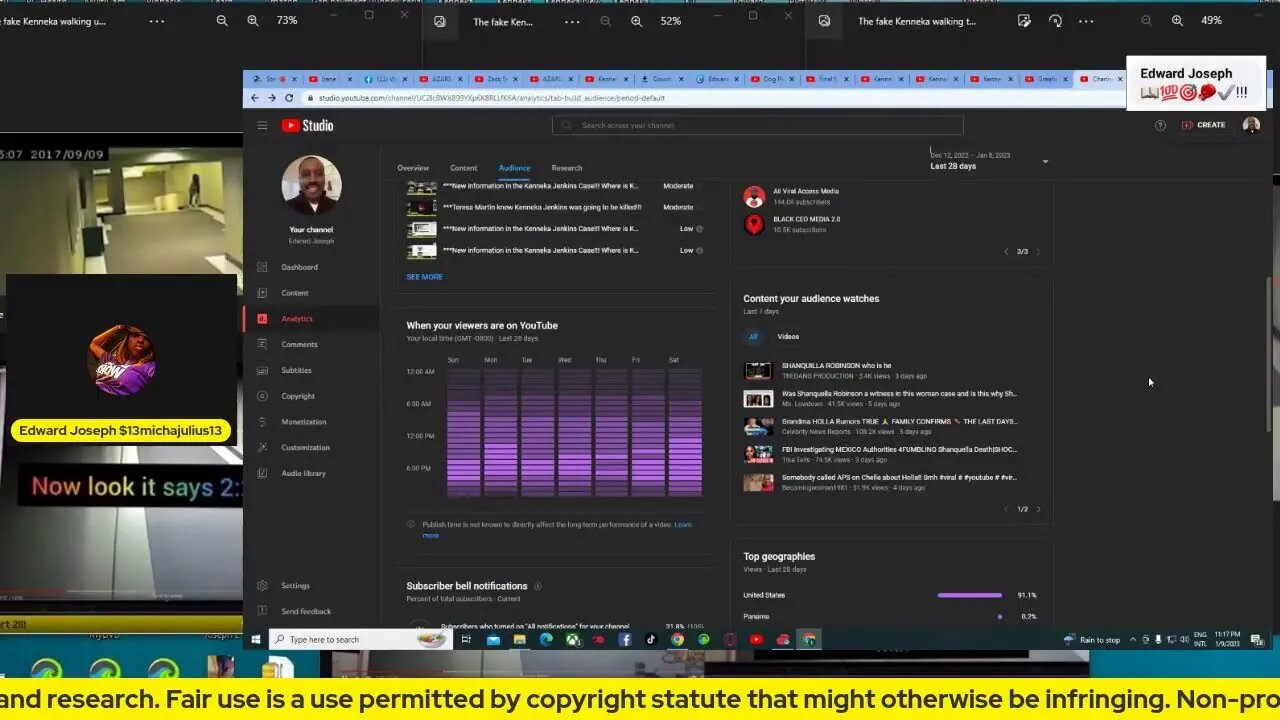Open the account avatar in Studio header
Image resolution: width=1280 pixels, height=720 pixels.
tap(1251, 125)
